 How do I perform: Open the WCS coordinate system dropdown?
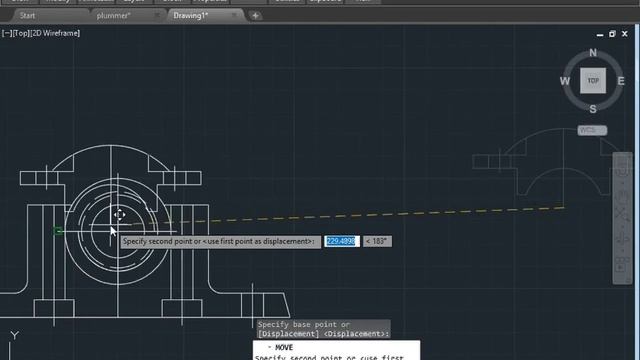592,130
